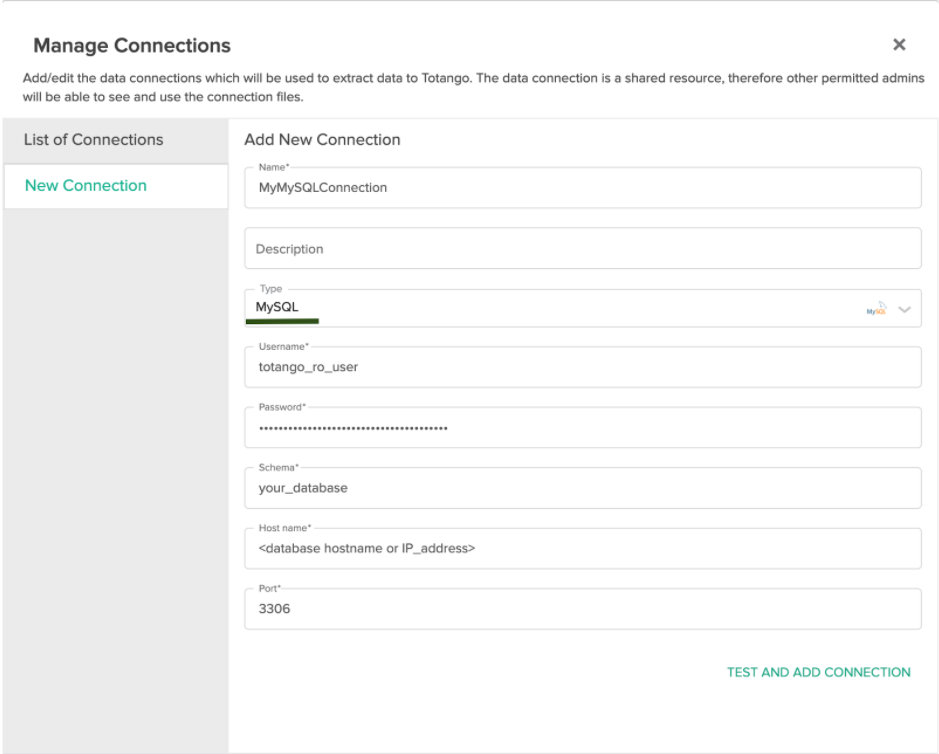The width and height of the screenshot is (939, 754).
Task: Click the MySQL logo icon
Action: [876, 309]
